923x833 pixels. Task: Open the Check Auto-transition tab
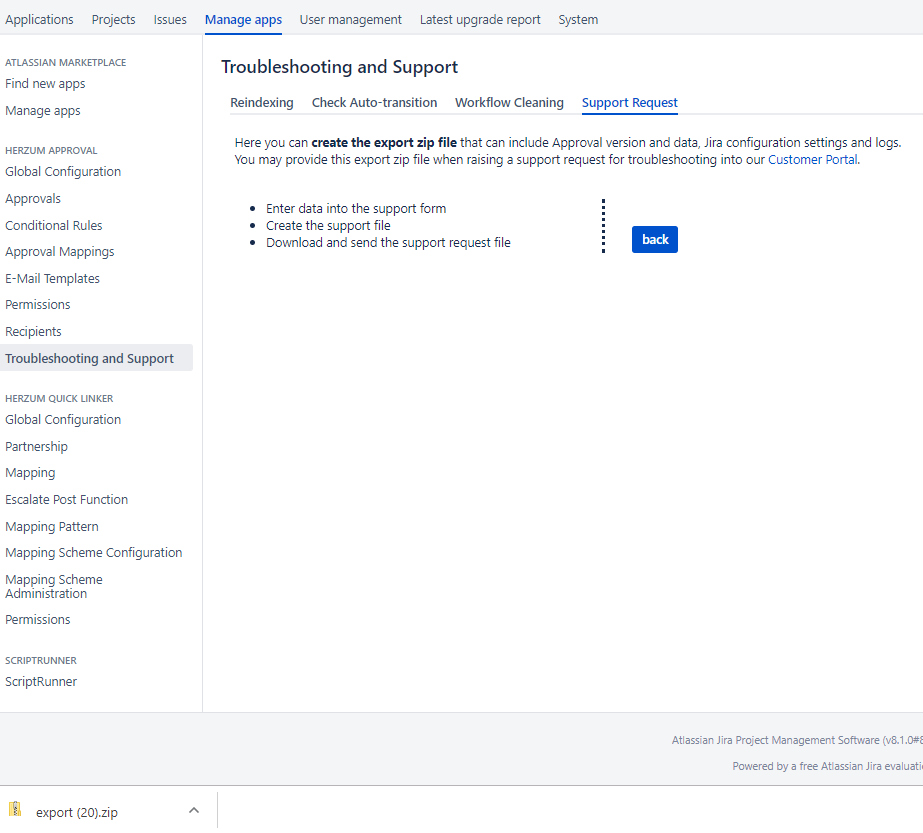pos(374,103)
